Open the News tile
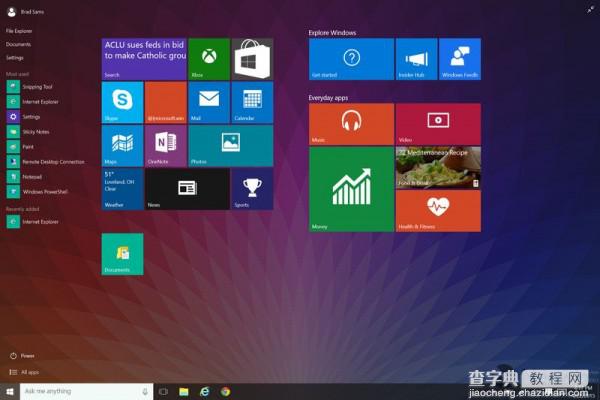Viewport: 600px width, 400px height. click(x=188, y=189)
